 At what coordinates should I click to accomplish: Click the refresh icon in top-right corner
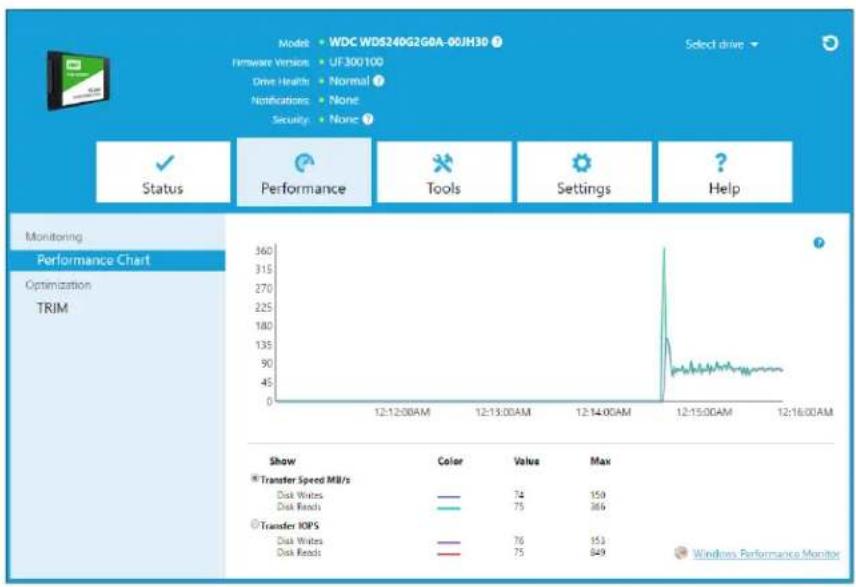point(830,43)
